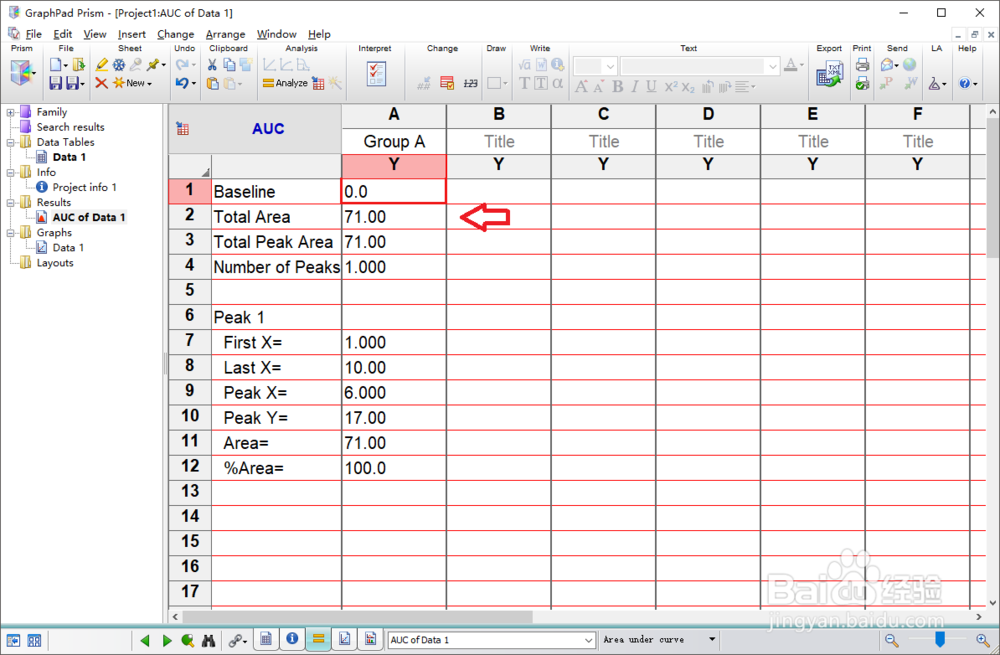Collapse the Results folder
Image resolution: width=1000 pixels, height=655 pixels.
(10, 203)
